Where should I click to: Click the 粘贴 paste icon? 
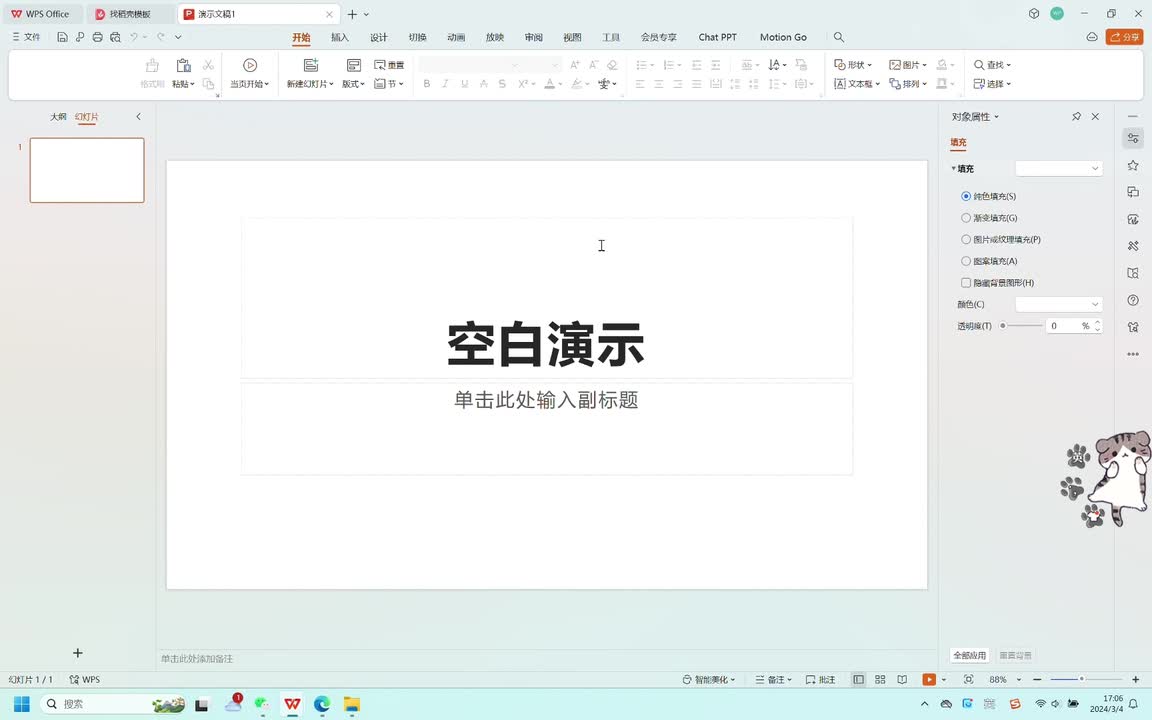click(183, 65)
